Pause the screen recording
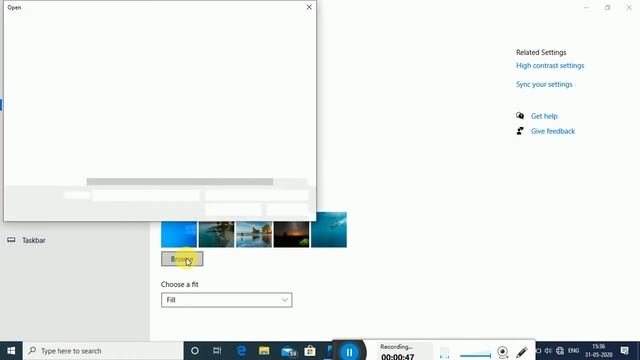 click(349, 352)
